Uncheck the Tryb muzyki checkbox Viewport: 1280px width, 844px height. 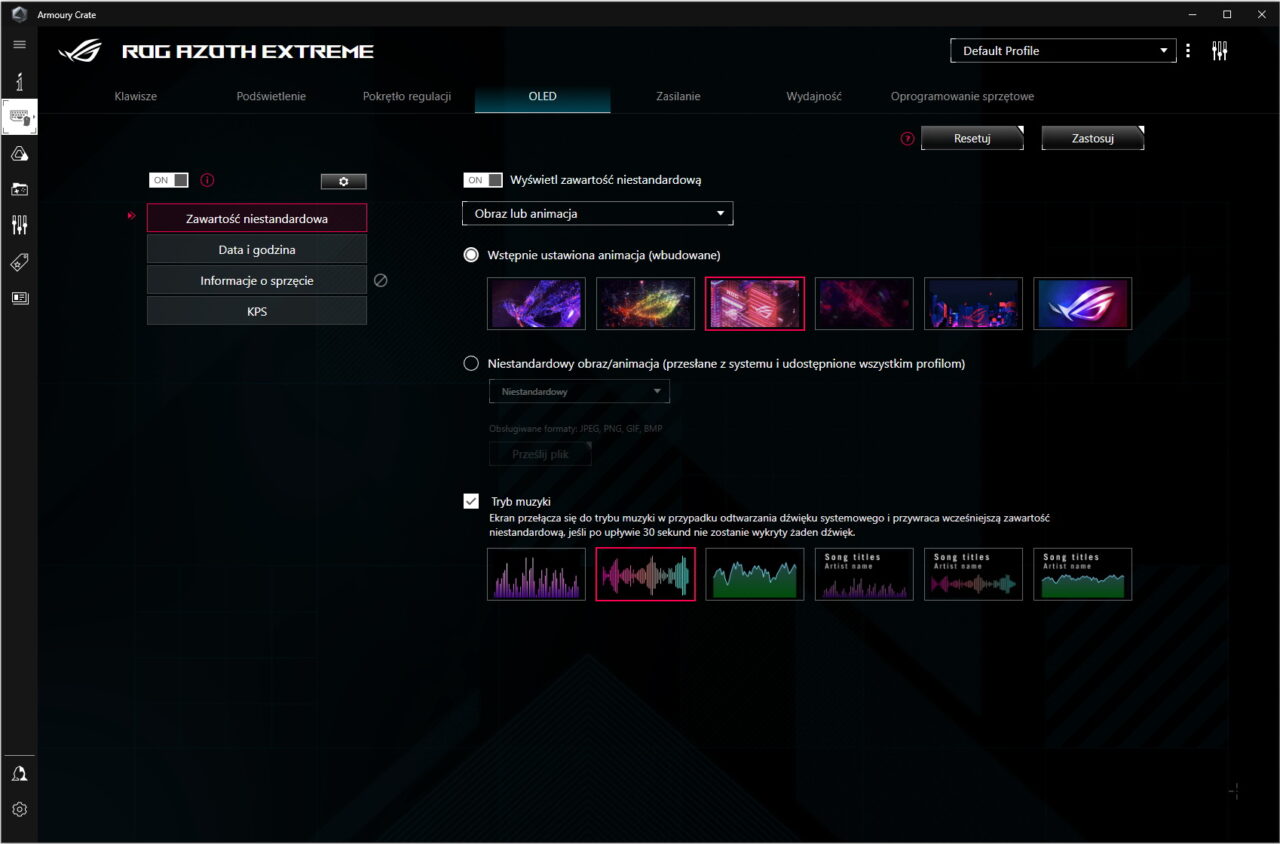tap(471, 501)
